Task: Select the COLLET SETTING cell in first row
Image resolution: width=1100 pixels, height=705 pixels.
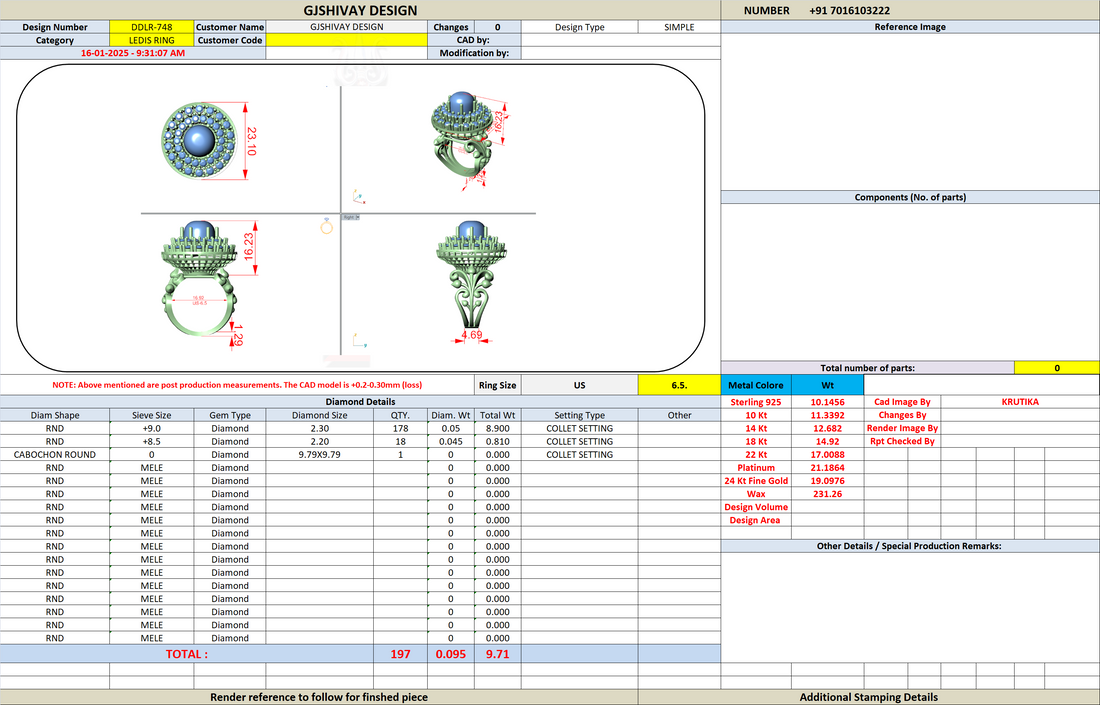Action: click(579, 428)
